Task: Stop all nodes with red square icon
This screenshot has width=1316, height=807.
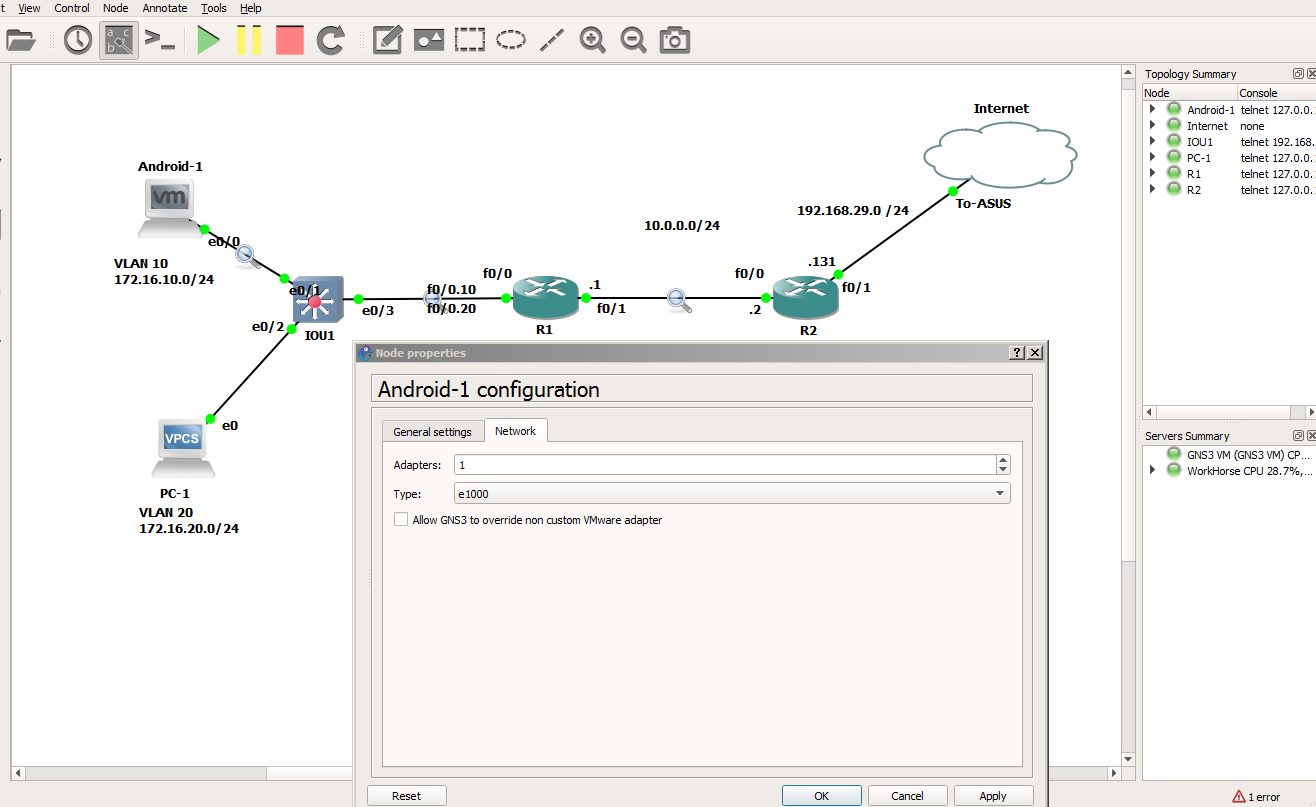Action: (290, 40)
